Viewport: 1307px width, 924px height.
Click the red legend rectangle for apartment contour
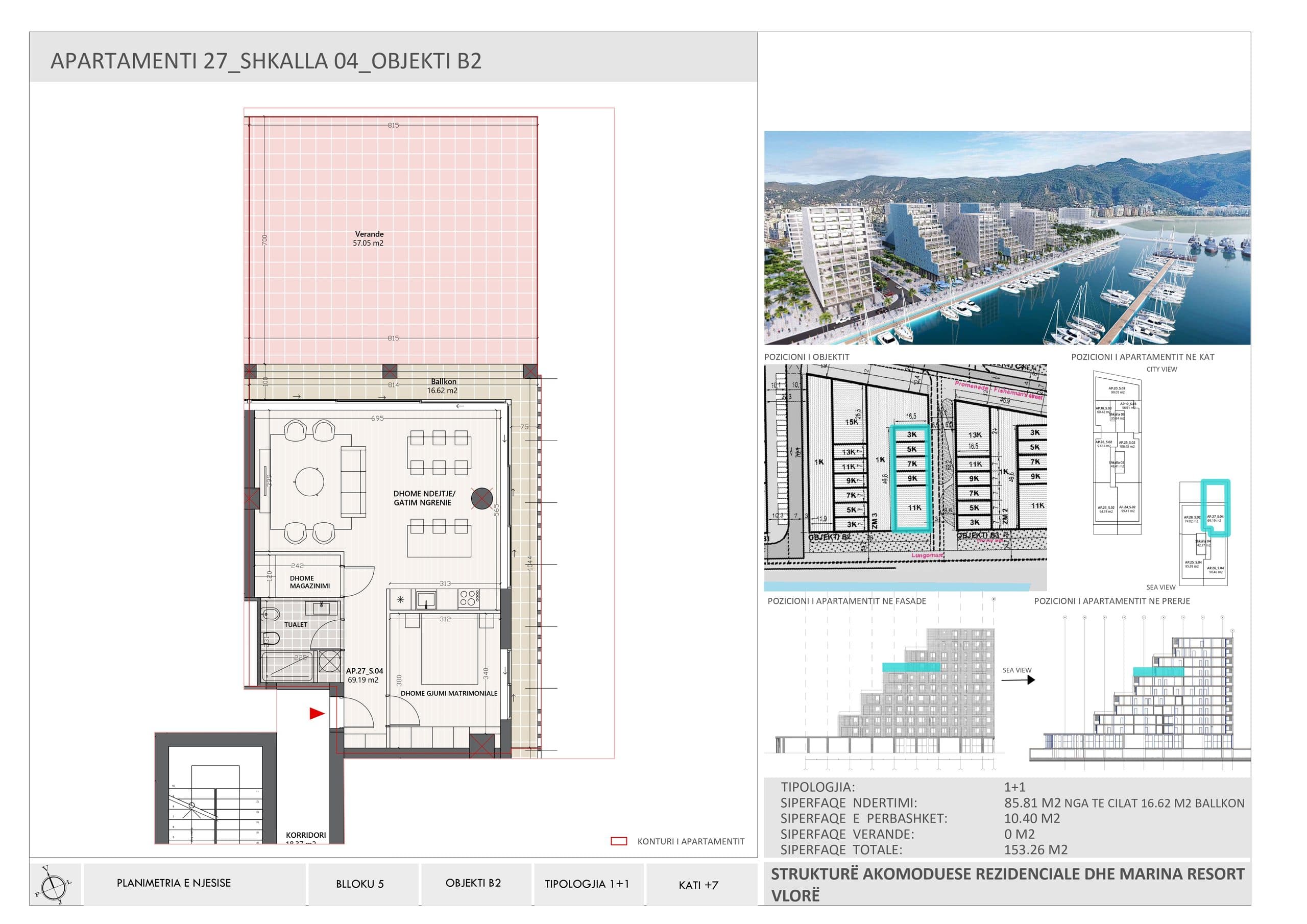click(x=619, y=841)
